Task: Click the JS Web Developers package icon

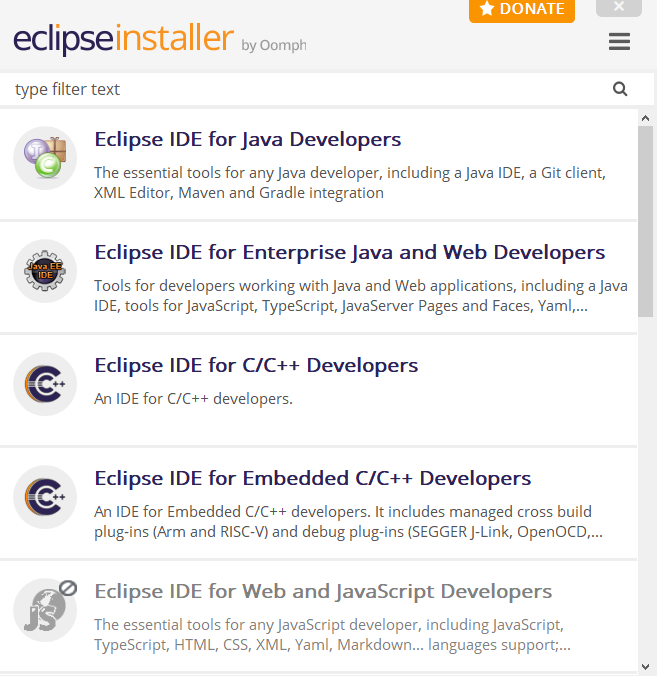Action: 45,610
